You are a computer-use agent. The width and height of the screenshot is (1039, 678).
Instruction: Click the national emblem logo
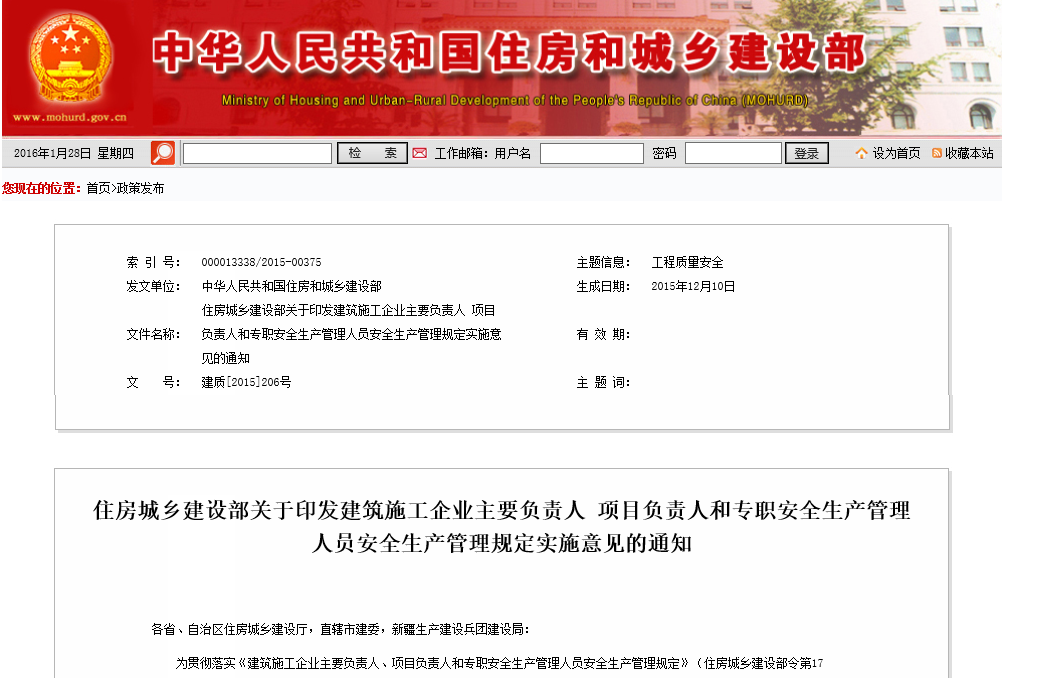70,58
